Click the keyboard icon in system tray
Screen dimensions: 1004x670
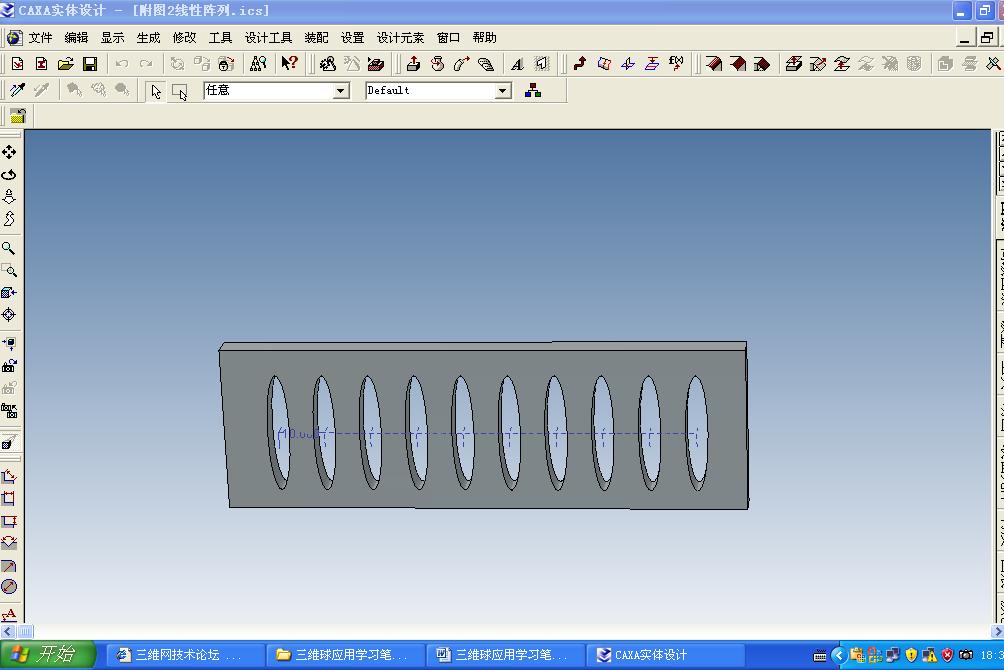click(820, 655)
